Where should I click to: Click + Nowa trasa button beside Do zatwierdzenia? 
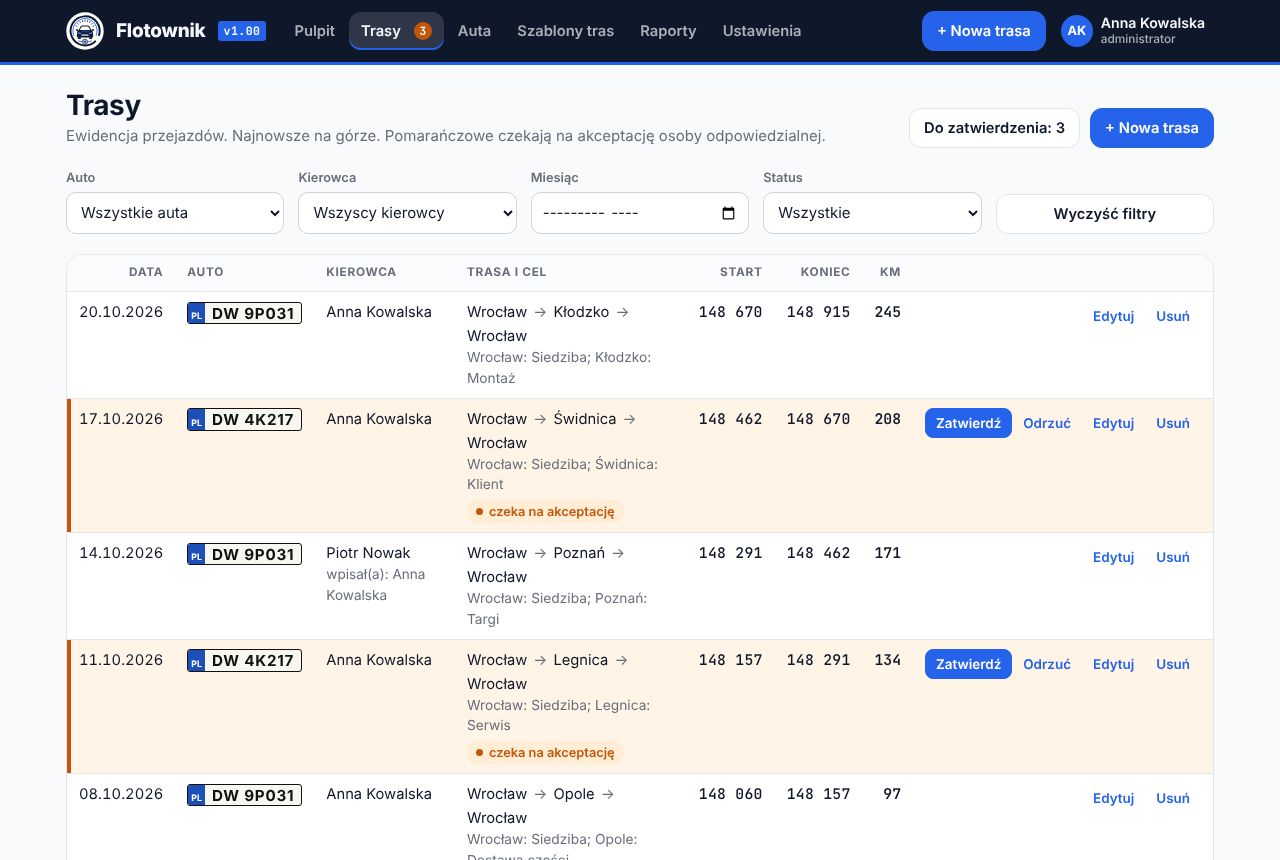tap(1152, 128)
